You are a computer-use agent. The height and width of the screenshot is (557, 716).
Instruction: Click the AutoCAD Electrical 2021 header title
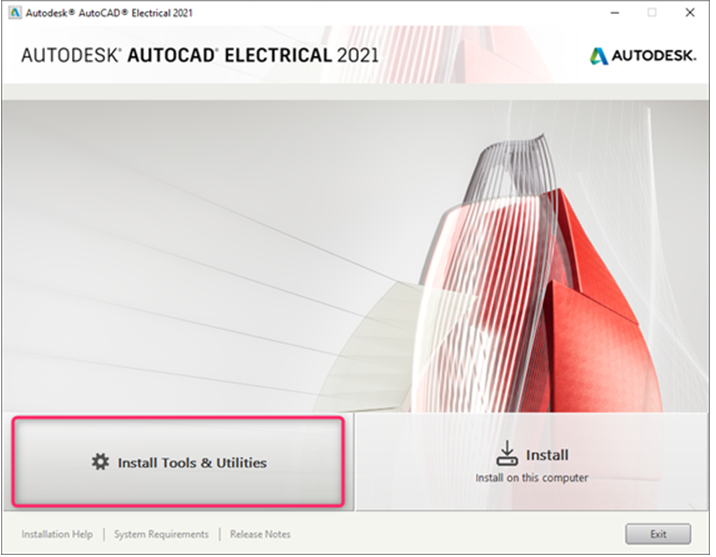click(x=200, y=56)
